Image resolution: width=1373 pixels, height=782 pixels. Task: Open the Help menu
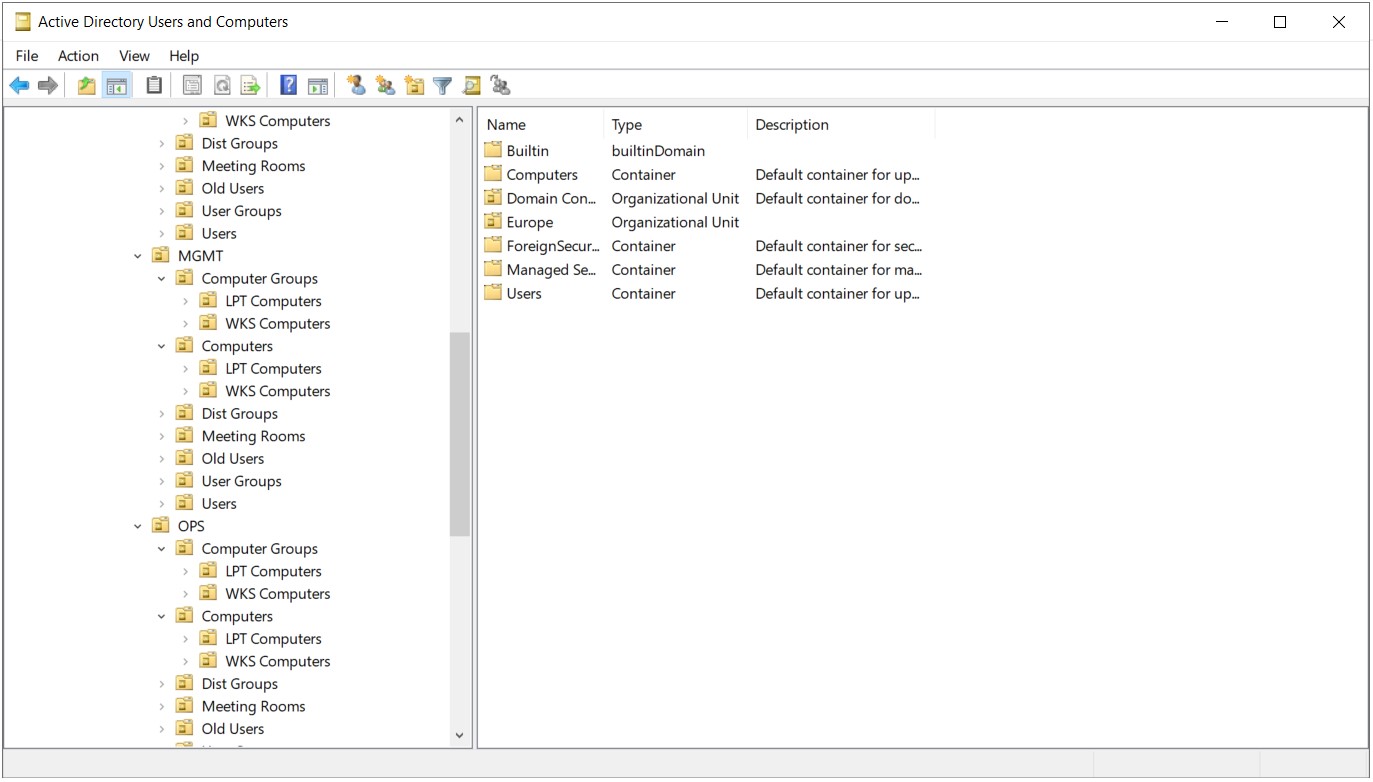click(184, 56)
